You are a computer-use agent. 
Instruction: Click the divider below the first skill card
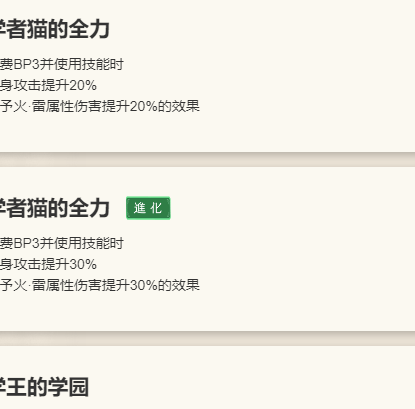(x=207, y=159)
